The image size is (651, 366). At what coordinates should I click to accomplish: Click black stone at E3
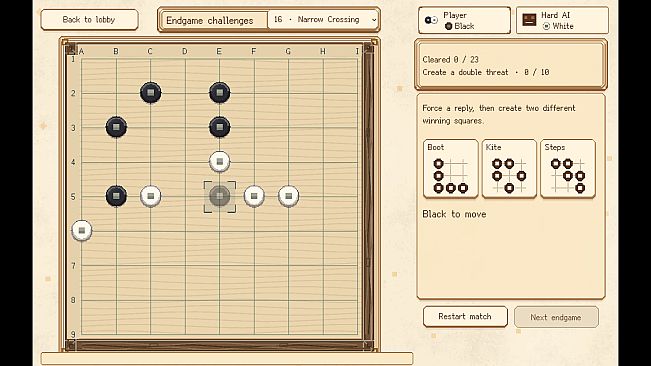(x=220, y=127)
